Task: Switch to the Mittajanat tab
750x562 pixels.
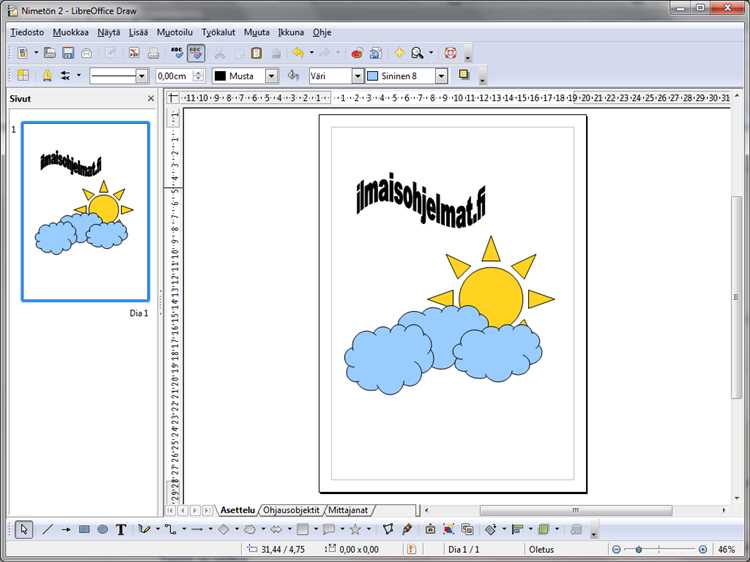Action: coord(348,510)
